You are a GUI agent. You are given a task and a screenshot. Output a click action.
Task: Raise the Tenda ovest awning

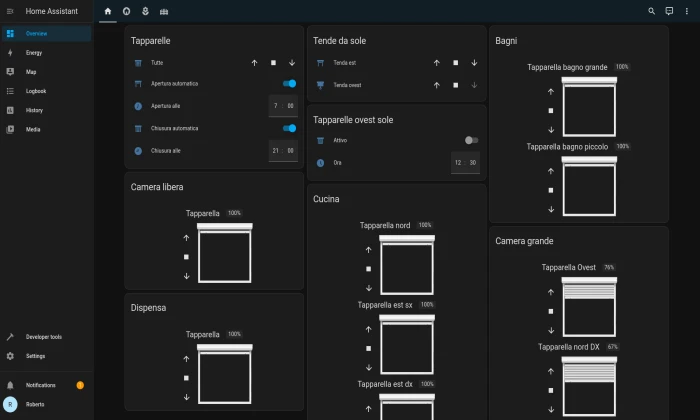coord(436,85)
